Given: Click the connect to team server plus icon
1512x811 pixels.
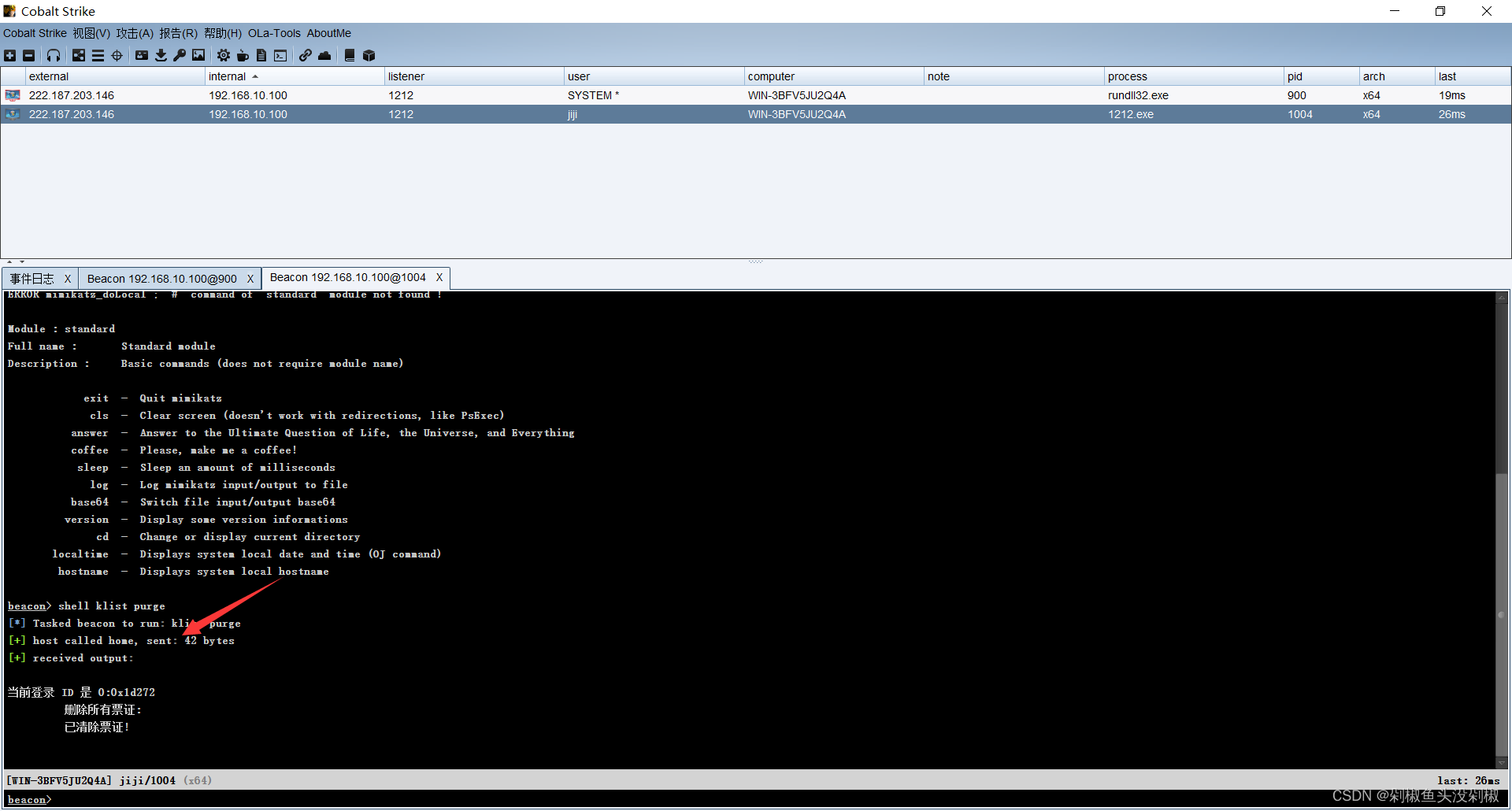Looking at the screenshot, I should click(x=9, y=55).
